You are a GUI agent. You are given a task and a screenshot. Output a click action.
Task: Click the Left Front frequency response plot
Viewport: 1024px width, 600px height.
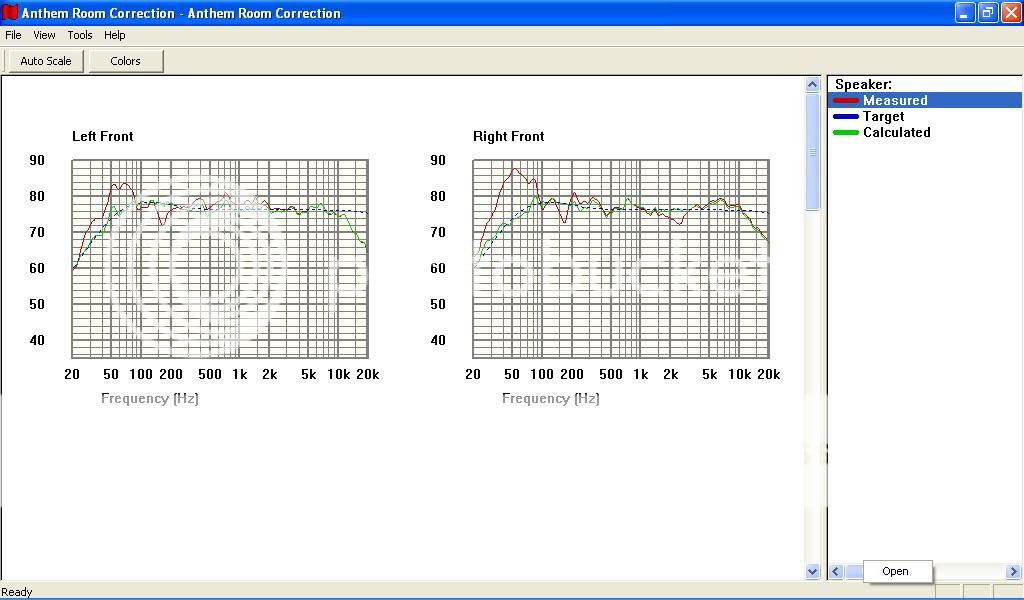point(220,259)
